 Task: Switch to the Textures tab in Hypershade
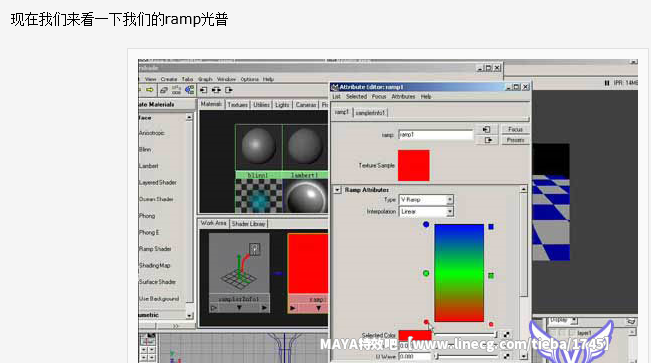(x=237, y=105)
